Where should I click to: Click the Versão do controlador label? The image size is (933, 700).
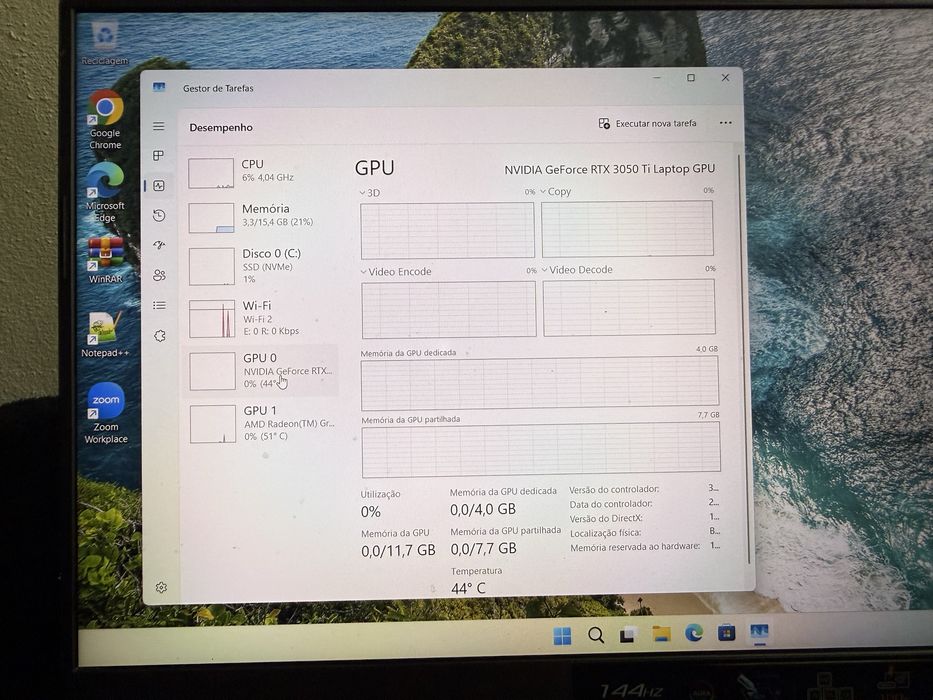click(614, 489)
